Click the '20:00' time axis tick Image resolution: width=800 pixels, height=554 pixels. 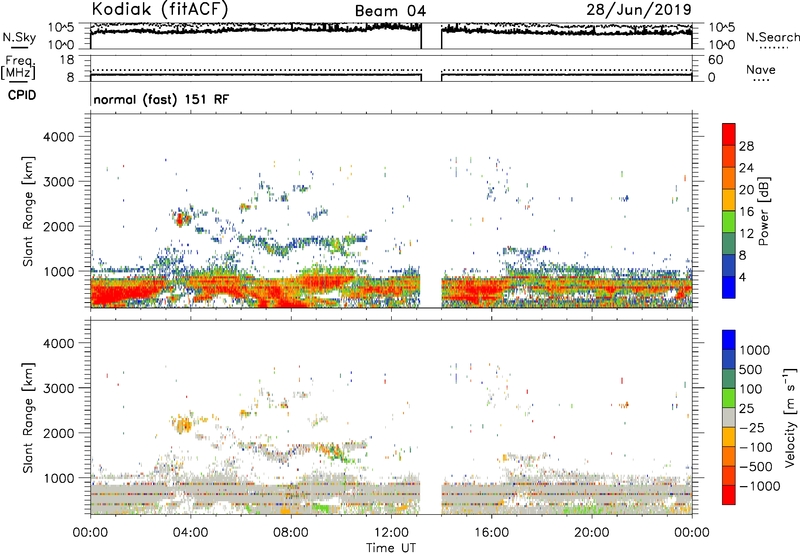point(592,533)
